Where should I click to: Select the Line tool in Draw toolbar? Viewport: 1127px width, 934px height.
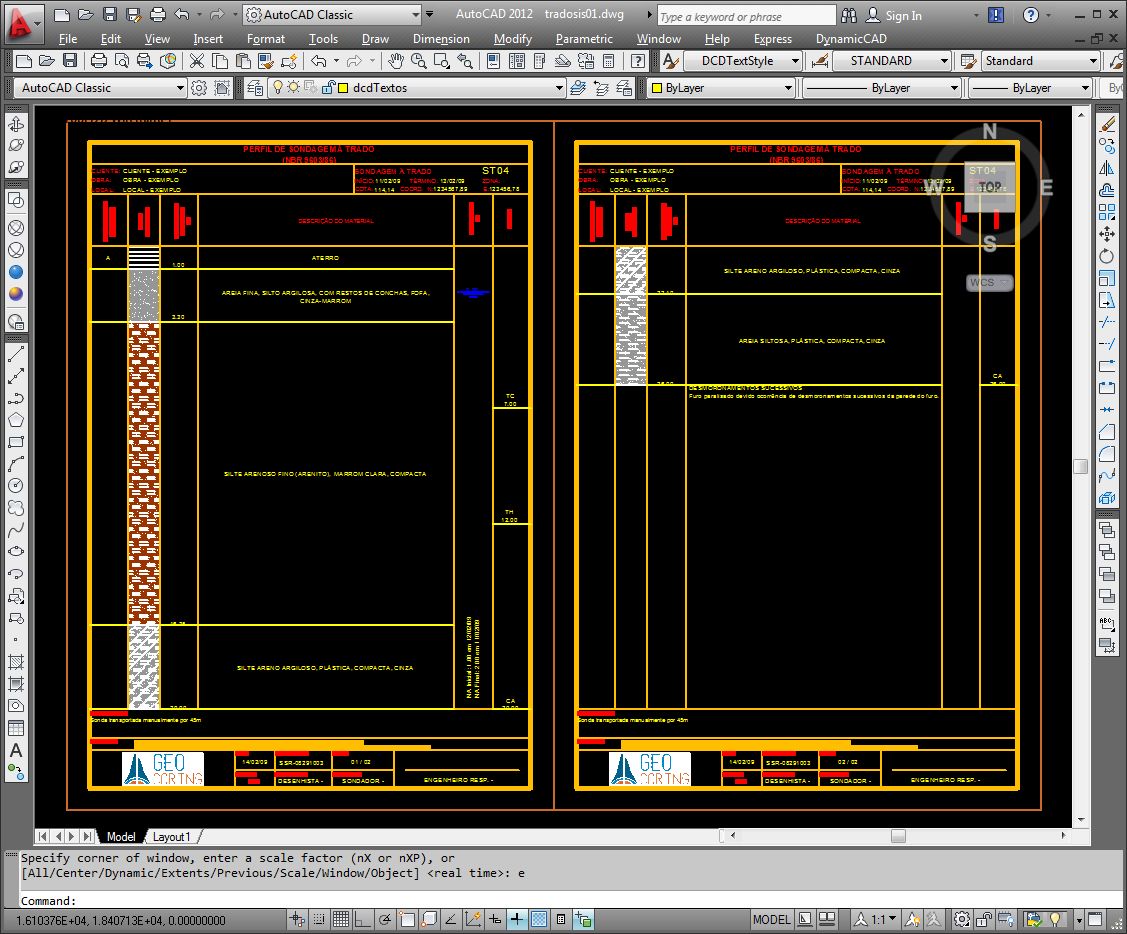click(16, 354)
